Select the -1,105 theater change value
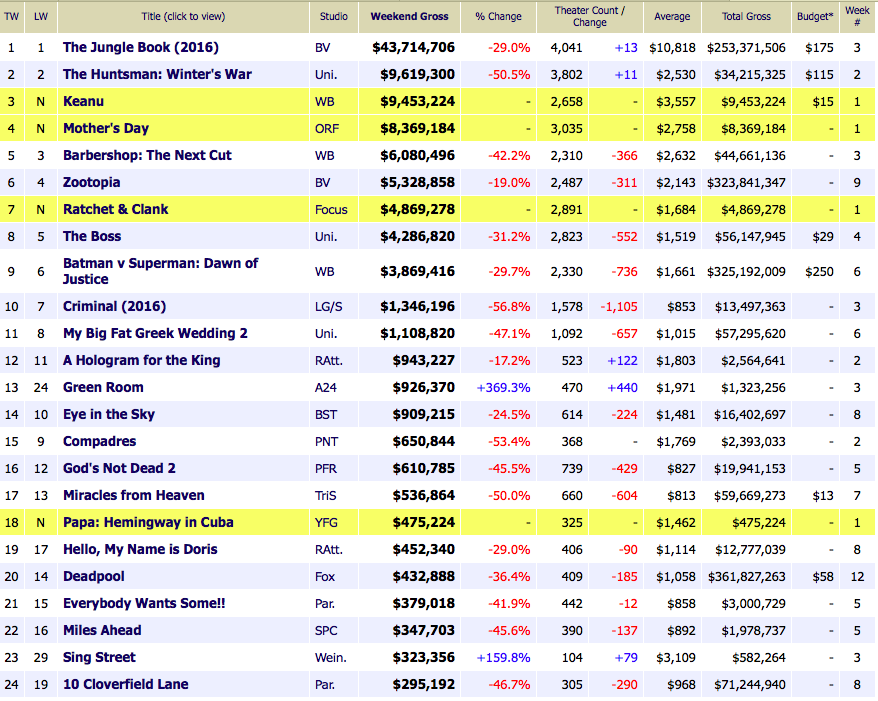Viewport: 878px width, 701px height. coord(619,307)
